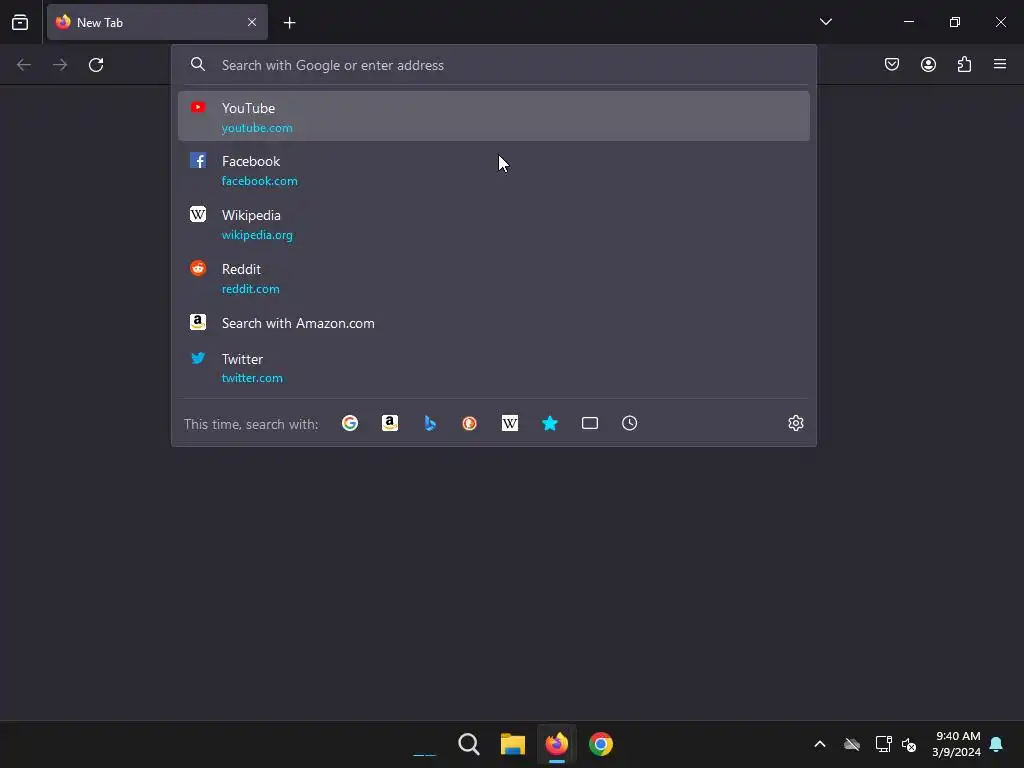Open the Firefox View icon
This screenshot has width=1024, height=768.
20,22
